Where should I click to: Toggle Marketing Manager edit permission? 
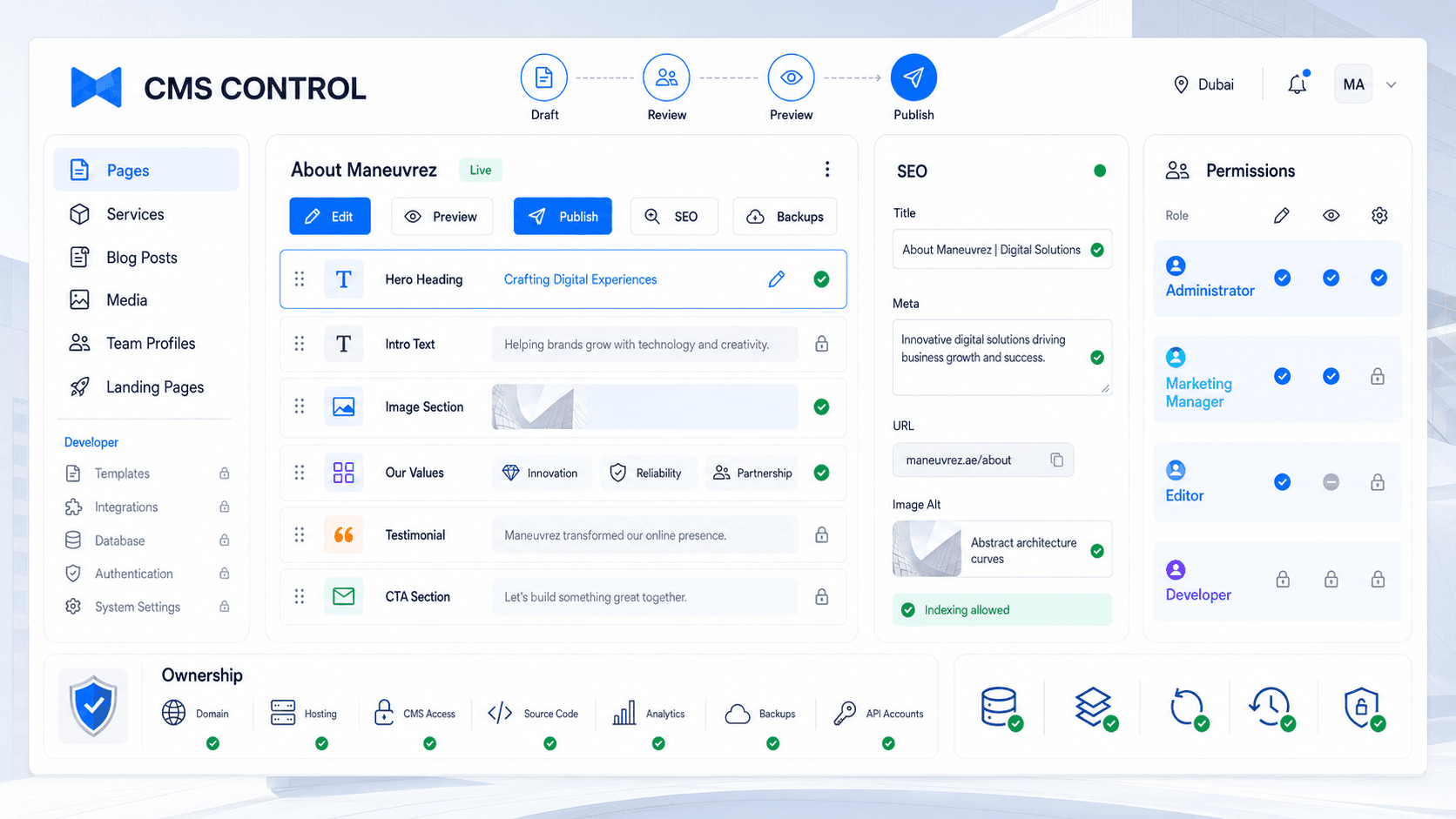point(1282,376)
